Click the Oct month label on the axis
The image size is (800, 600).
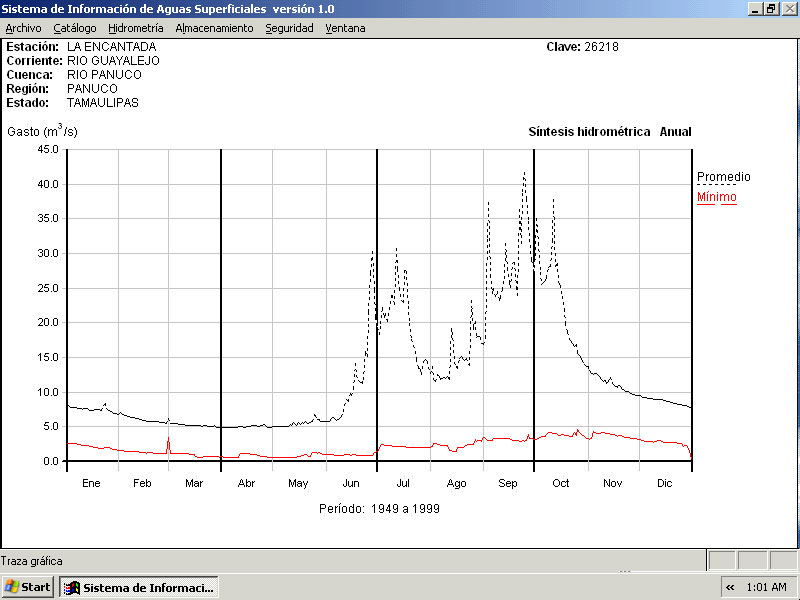pos(561,483)
